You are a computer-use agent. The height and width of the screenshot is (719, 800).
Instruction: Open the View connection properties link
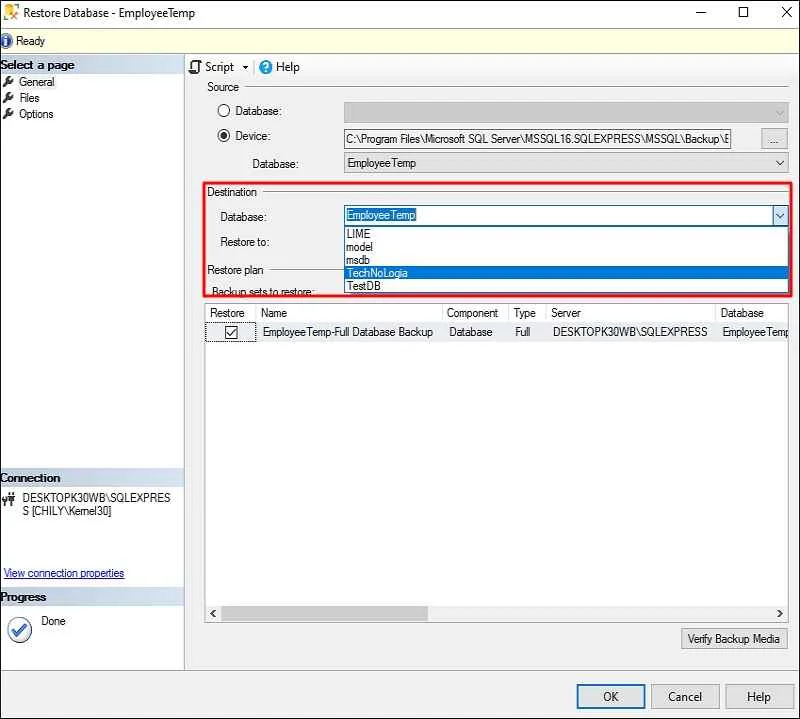tap(64, 573)
